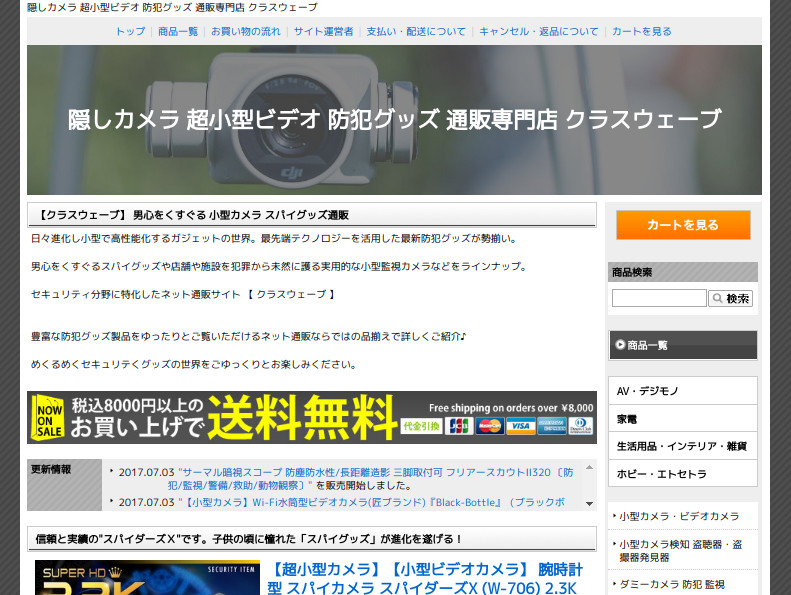Click the Mastercard logo on the banner
791x595 pixels.
[489, 425]
